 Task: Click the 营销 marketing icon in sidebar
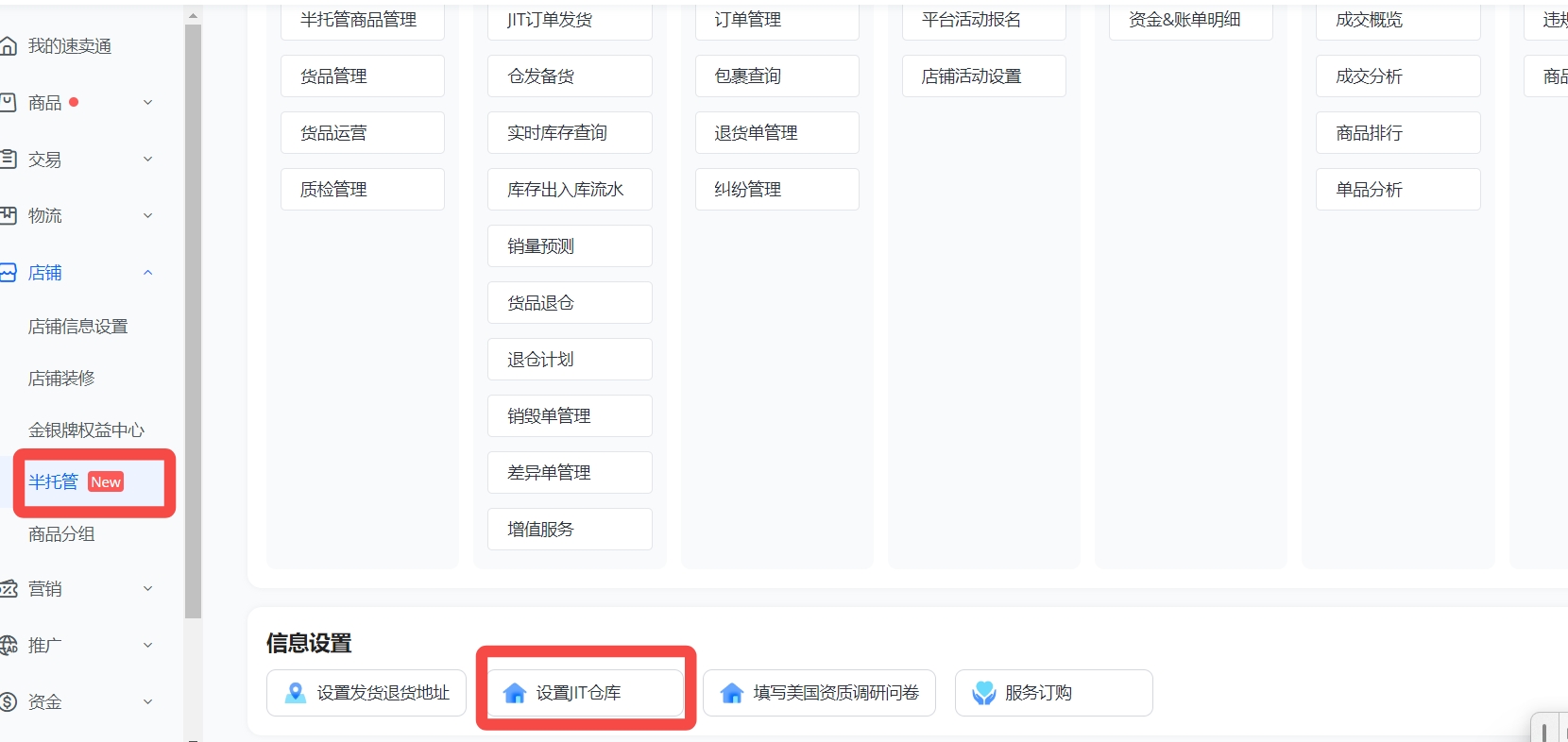coord(9,589)
